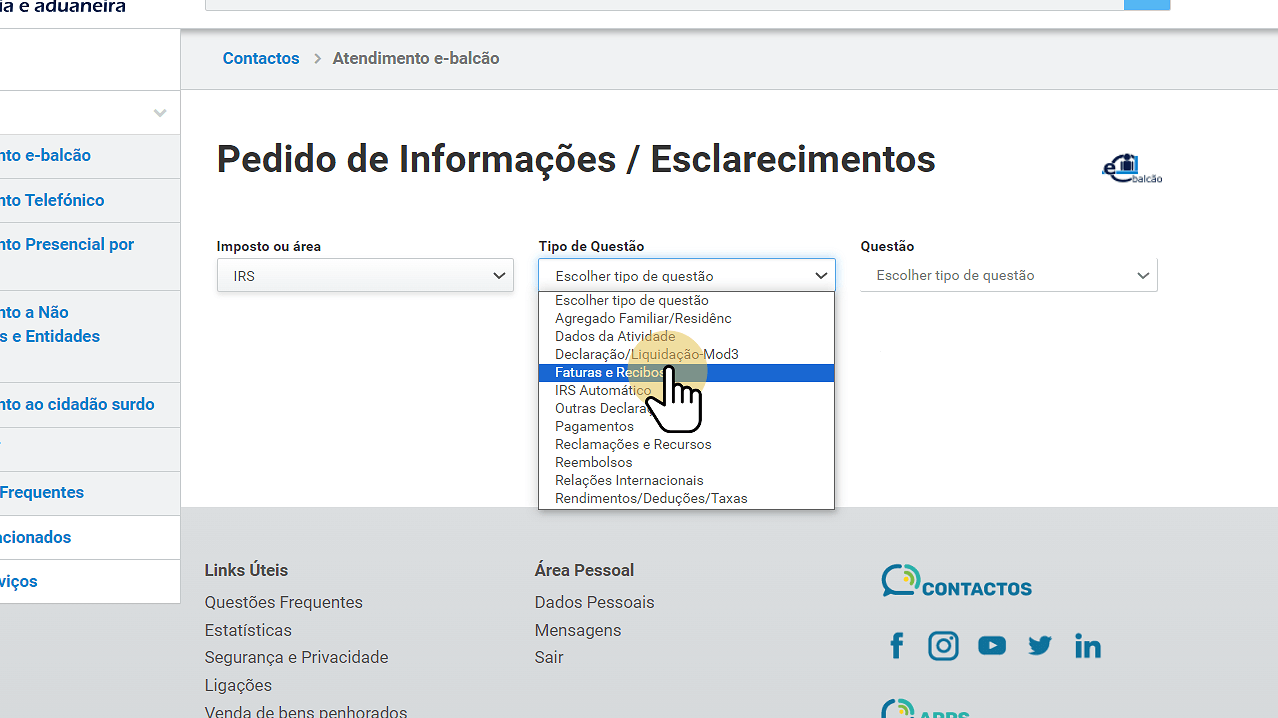Image resolution: width=1278 pixels, height=718 pixels.
Task: Expand the sidebar chevron arrow
Action: (x=160, y=113)
